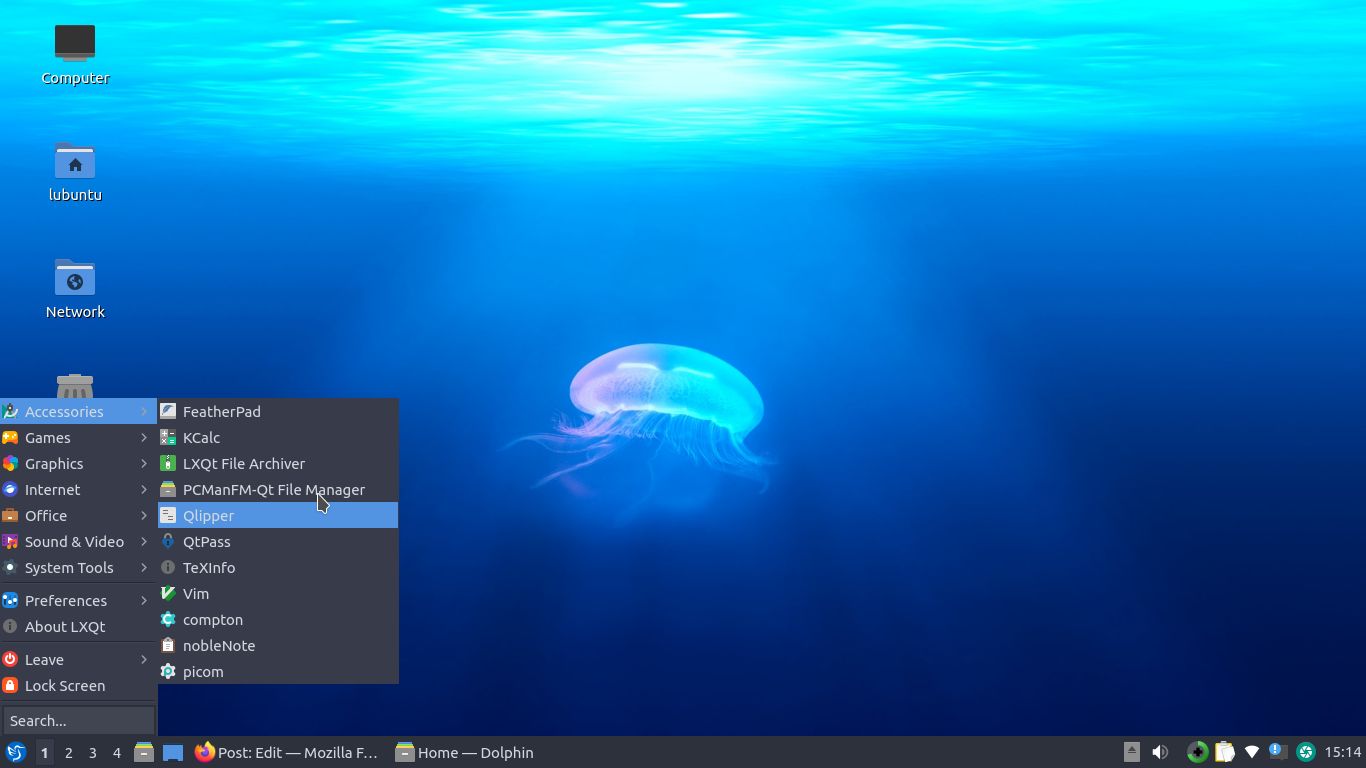
Task: Click the 15:14 clock
Action: tap(1343, 752)
